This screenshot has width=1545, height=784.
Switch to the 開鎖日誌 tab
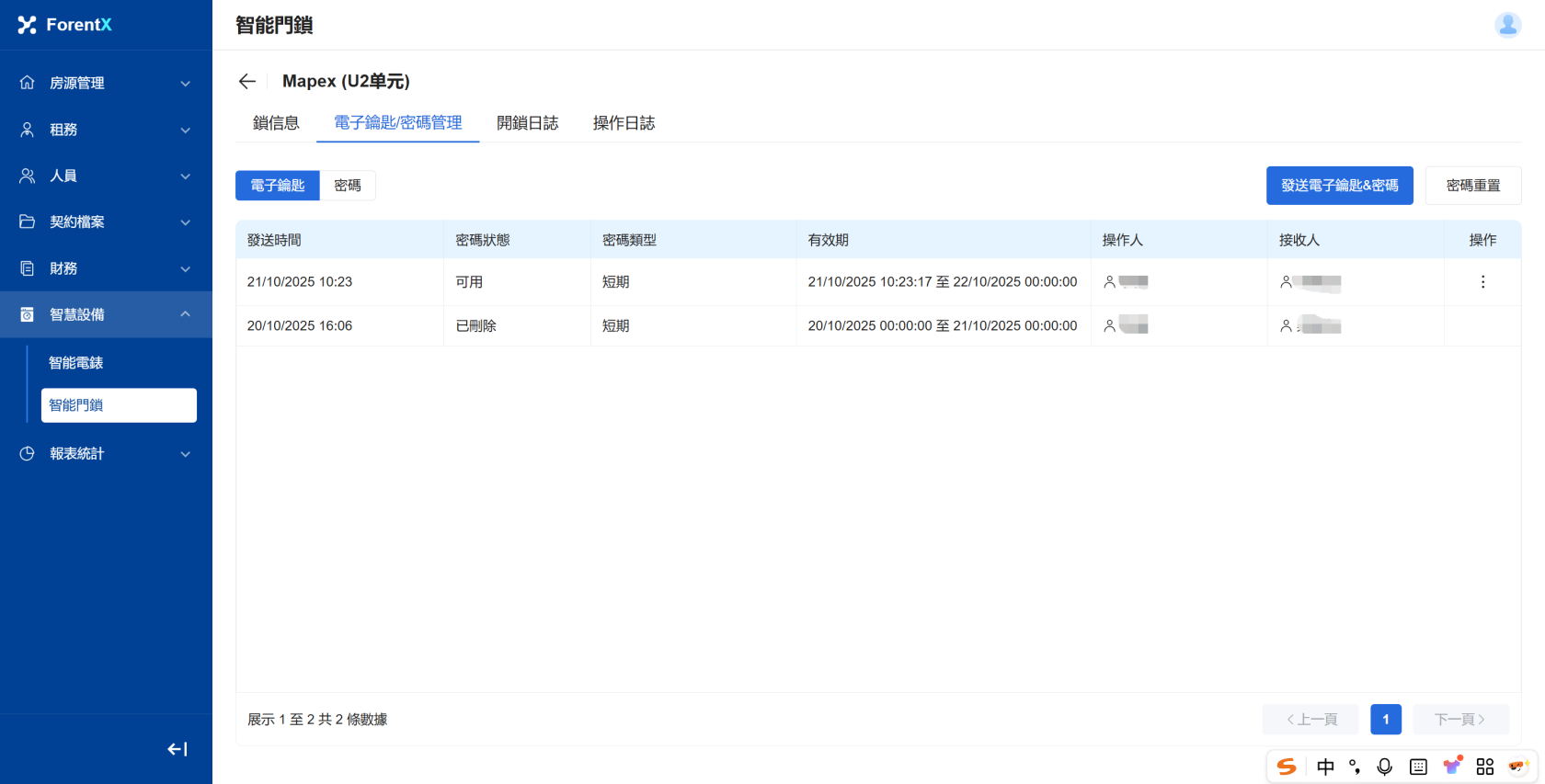[x=527, y=123]
